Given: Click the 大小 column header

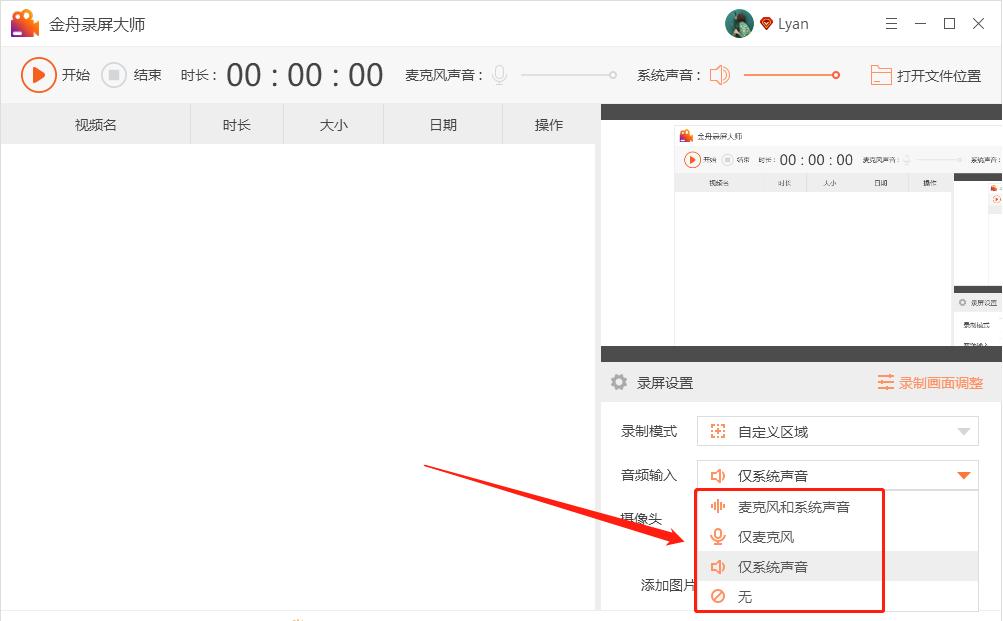Looking at the screenshot, I should click(x=332, y=124).
